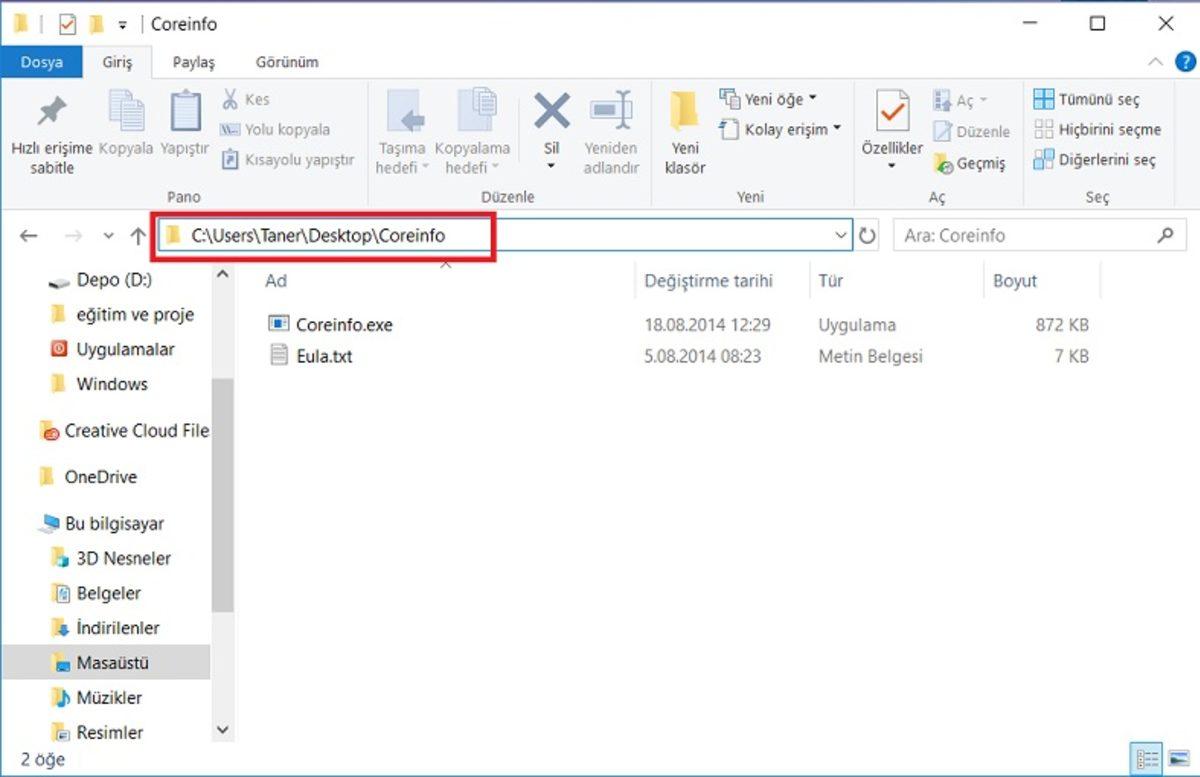Open the Dosya menu
This screenshot has width=1200, height=777.
(x=41, y=61)
